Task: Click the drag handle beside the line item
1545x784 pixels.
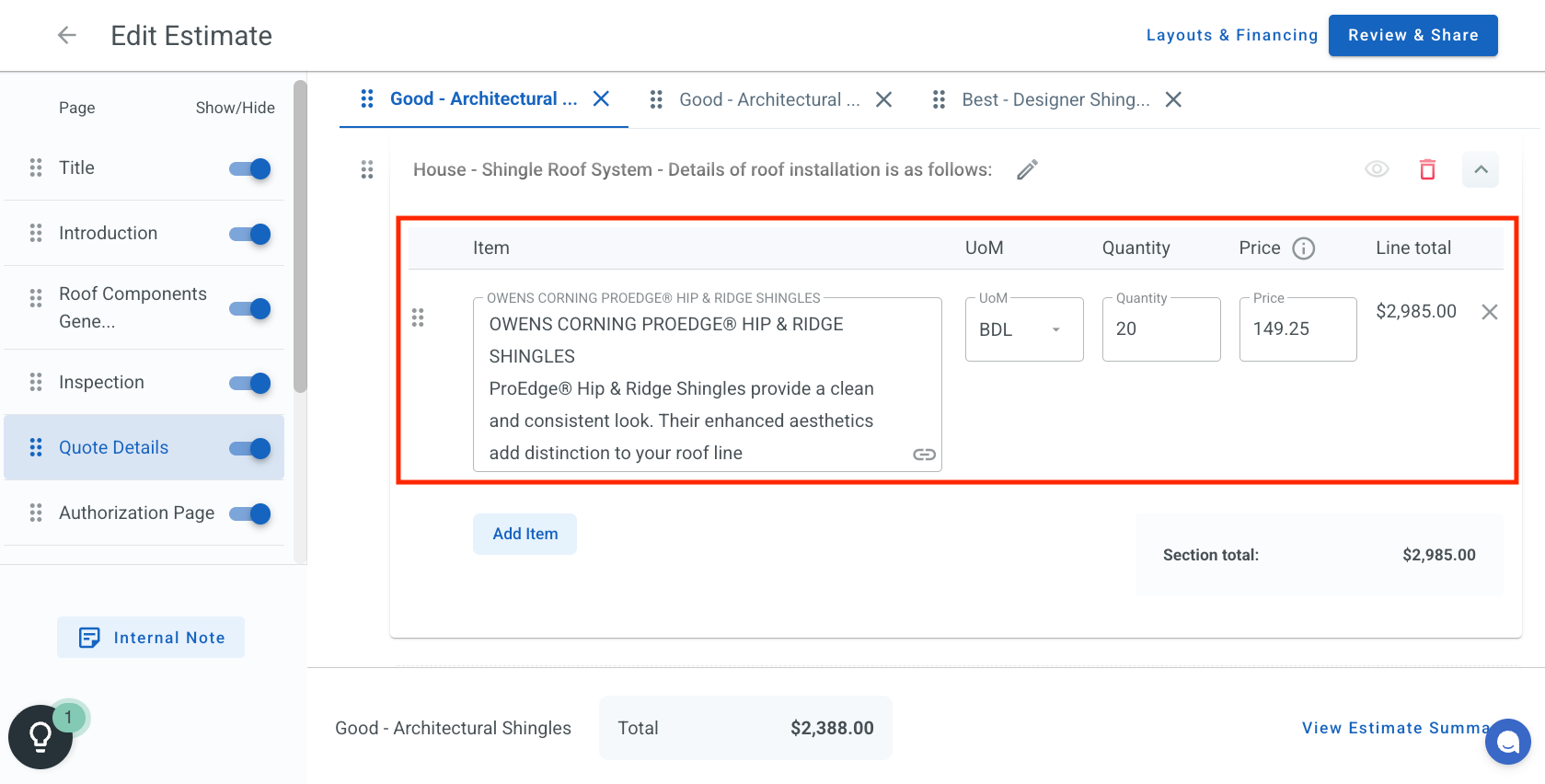Action: [418, 317]
